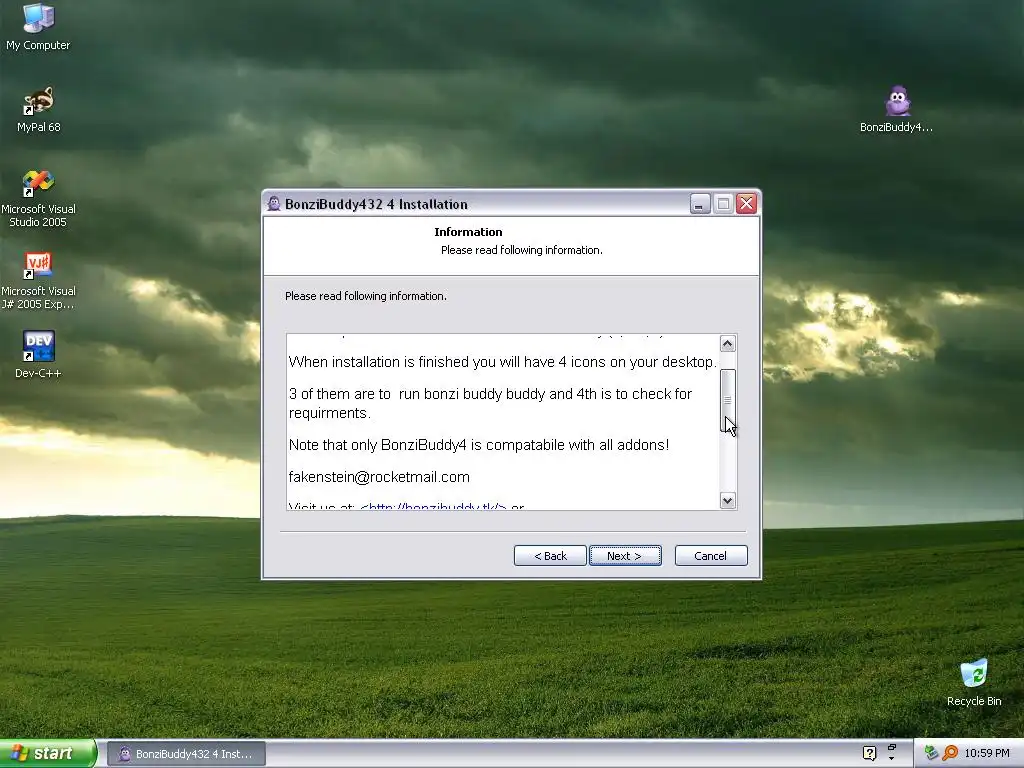
Task: Open the Windows start menu
Action: (47, 754)
